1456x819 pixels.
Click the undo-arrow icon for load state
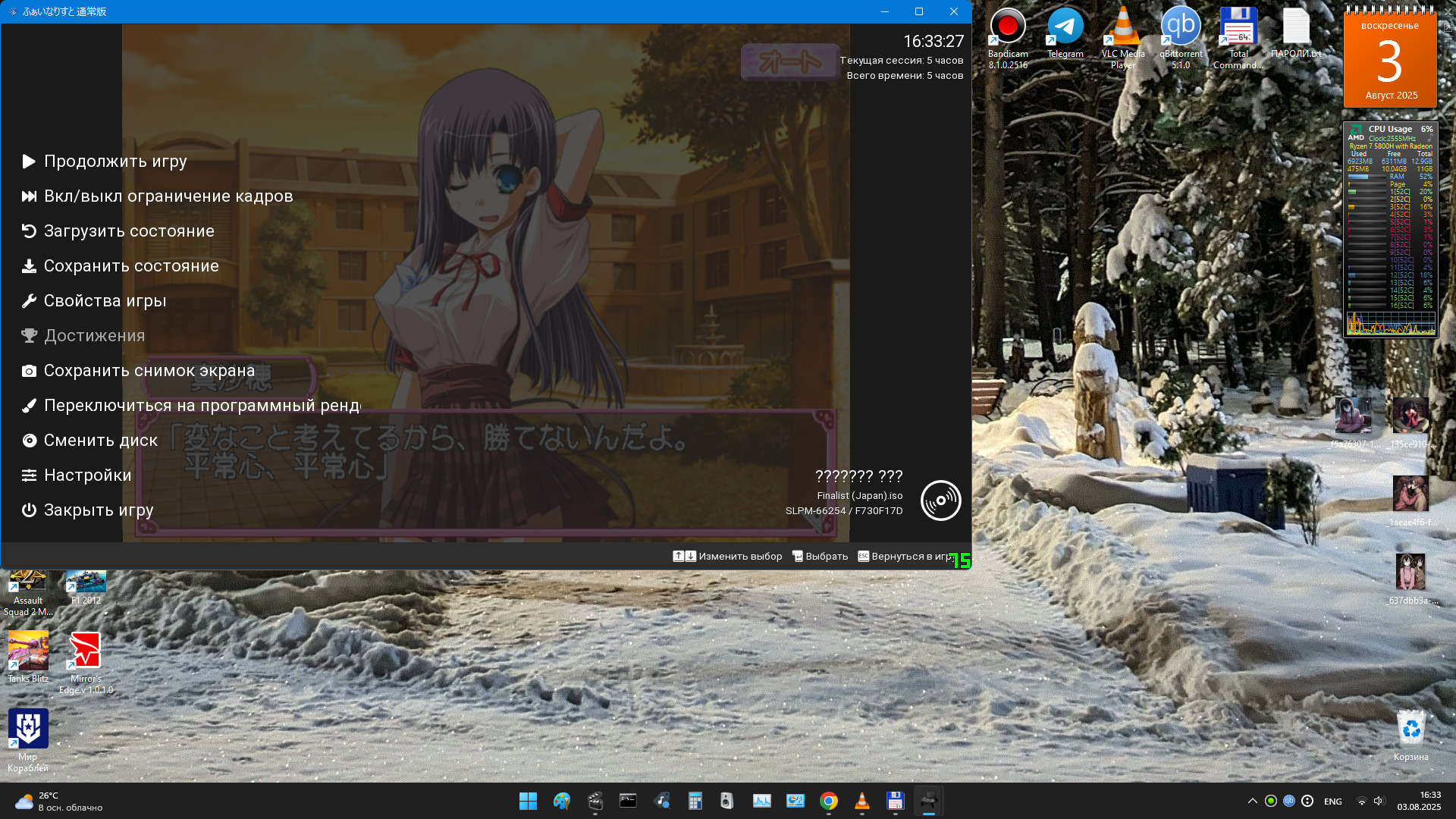pos(29,231)
